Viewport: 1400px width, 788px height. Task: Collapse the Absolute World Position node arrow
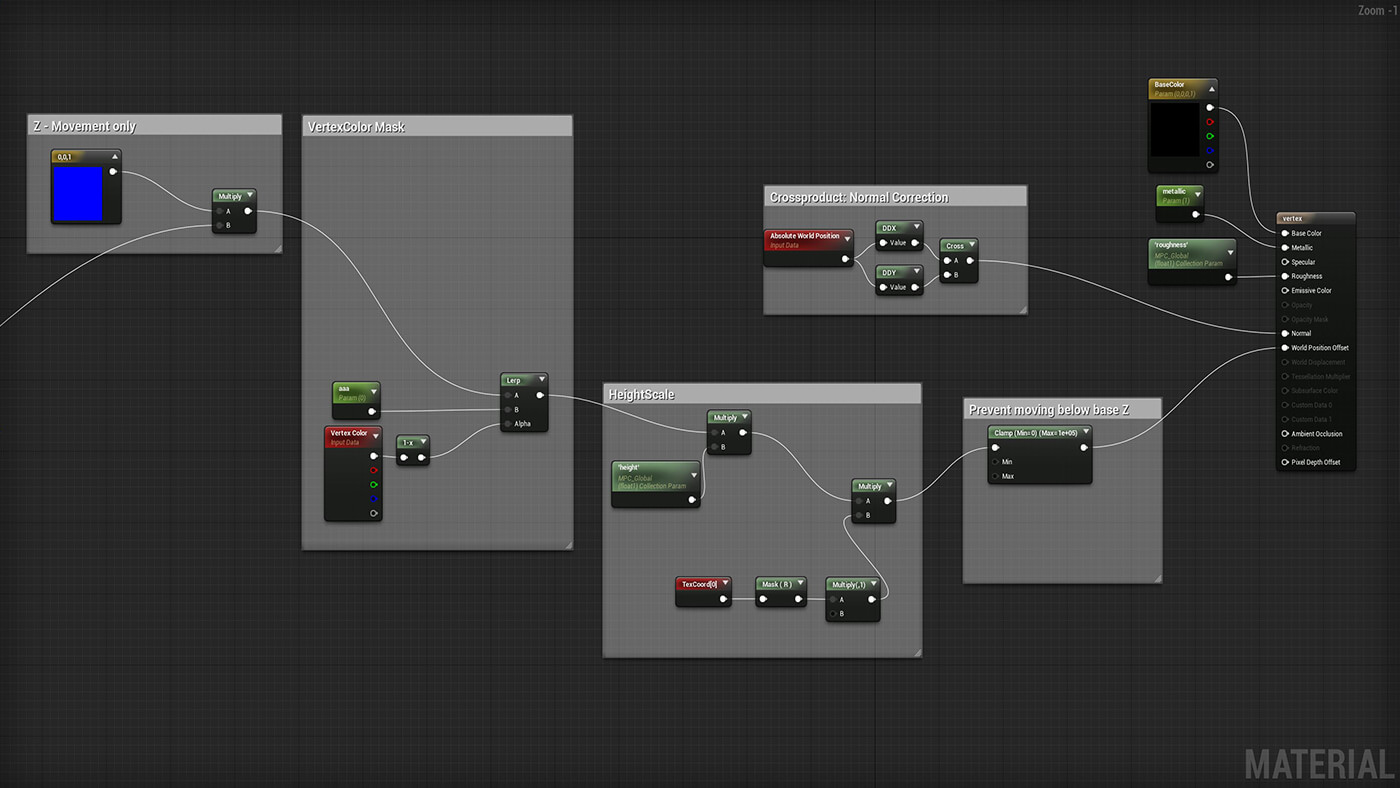pyautogui.click(x=847, y=239)
